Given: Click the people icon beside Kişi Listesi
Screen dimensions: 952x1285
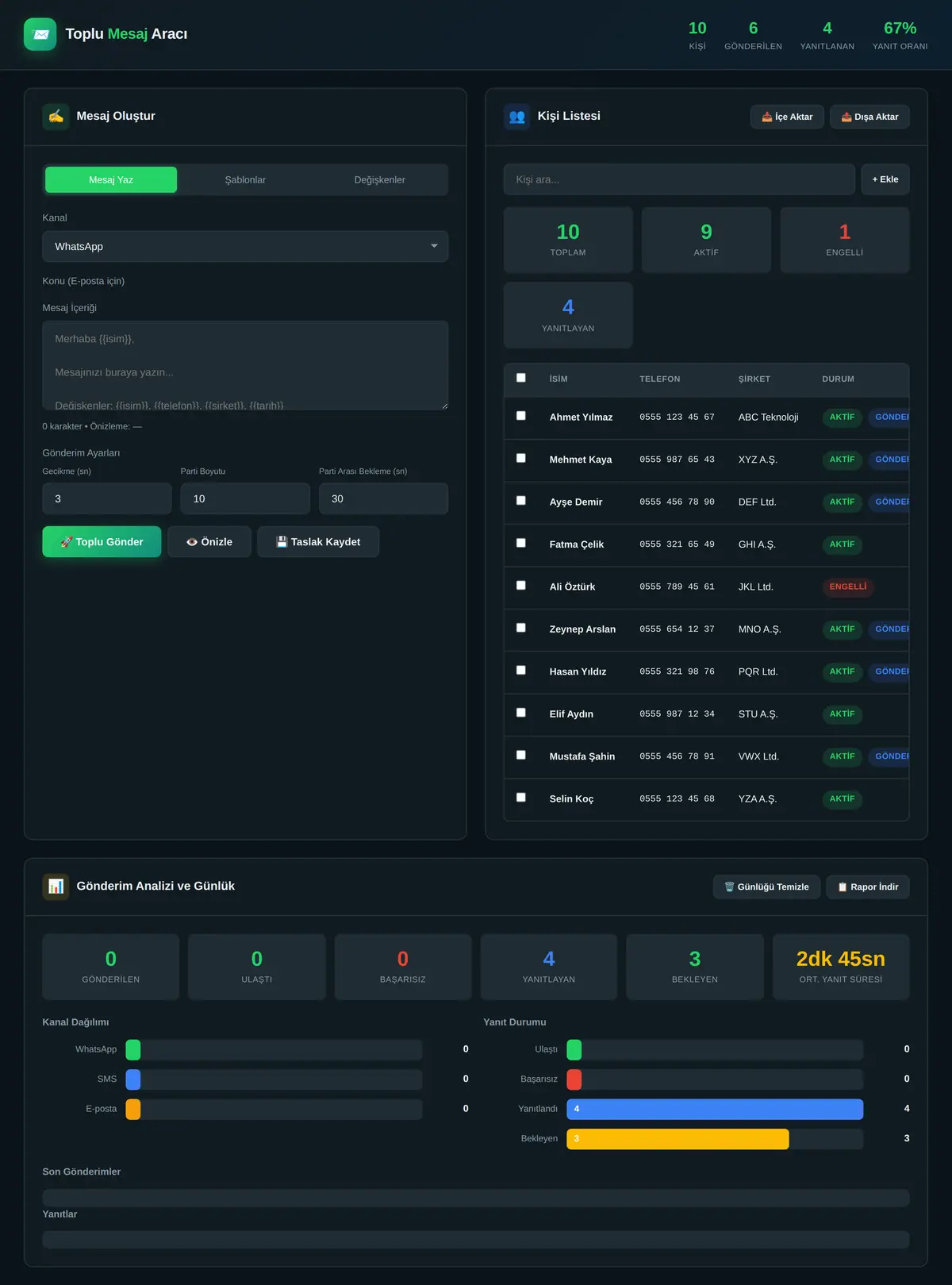Looking at the screenshot, I should [517, 116].
